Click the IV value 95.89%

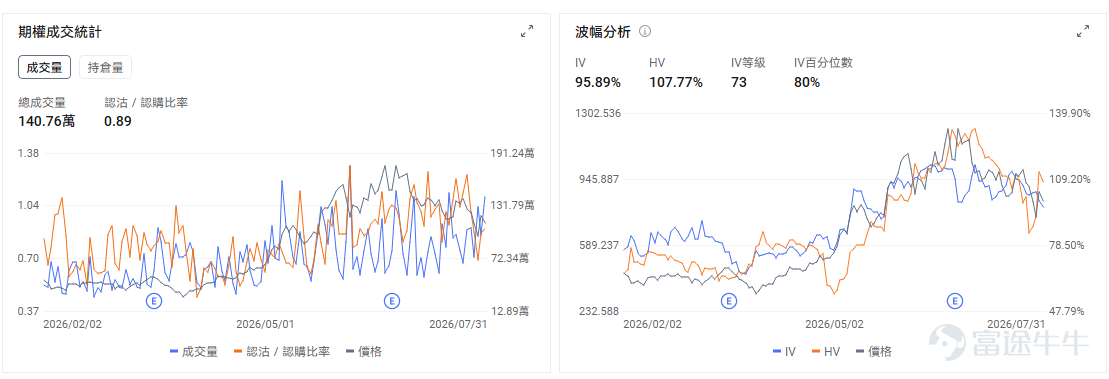click(x=598, y=82)
